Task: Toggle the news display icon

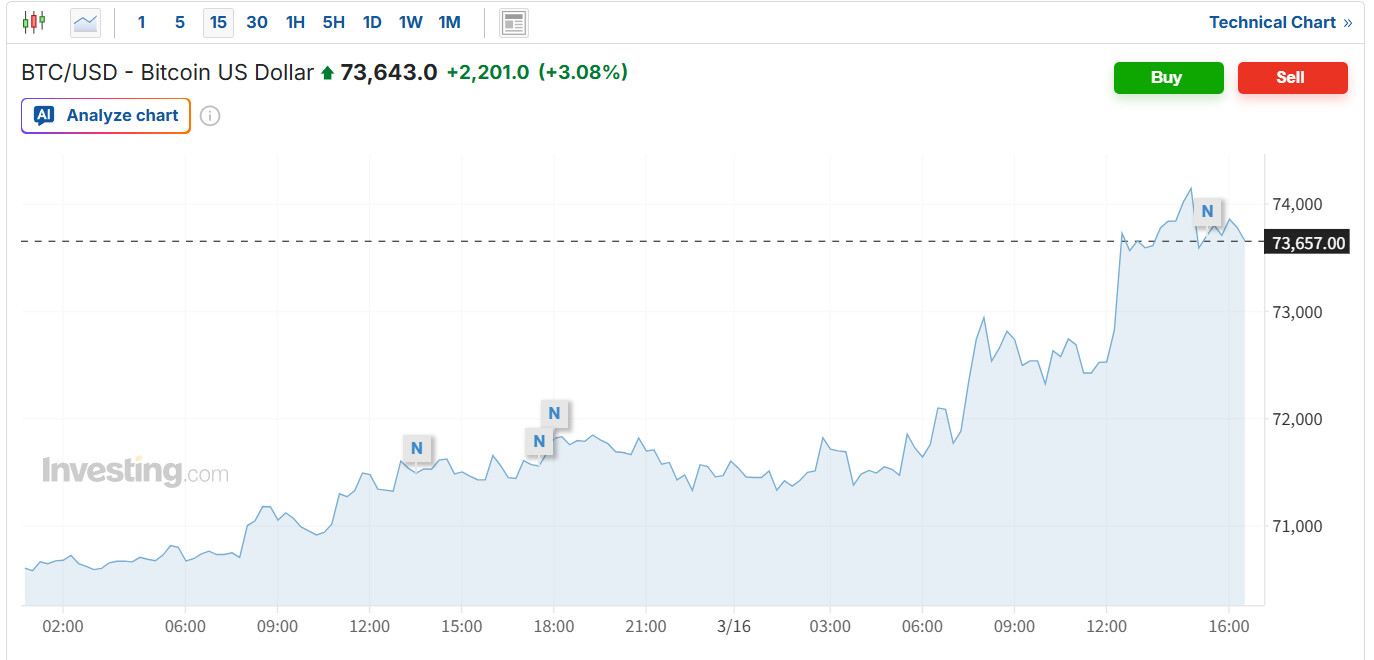Action: coord(514,22)
